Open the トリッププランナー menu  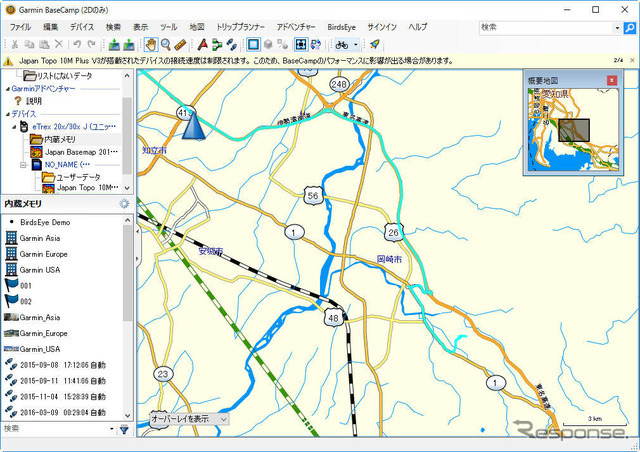point(240,27)
